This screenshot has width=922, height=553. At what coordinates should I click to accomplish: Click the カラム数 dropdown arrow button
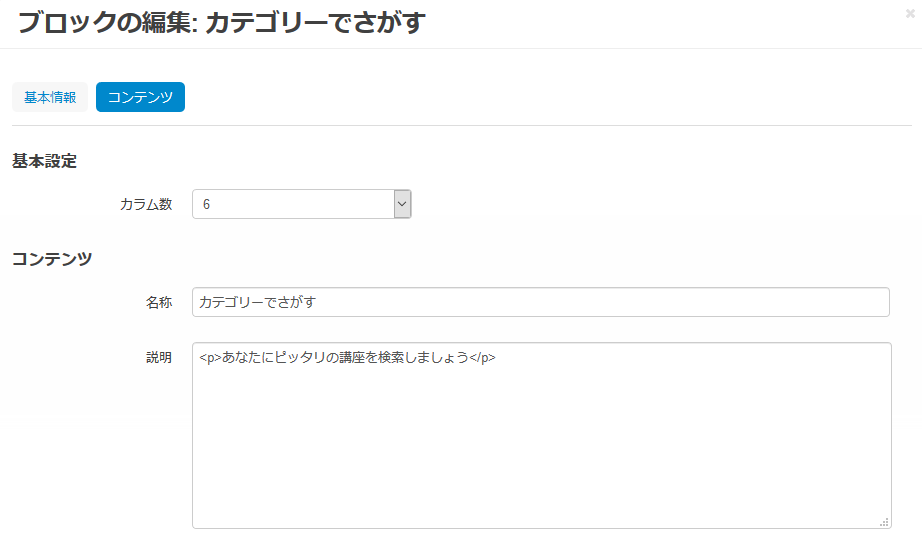point(402,204)
